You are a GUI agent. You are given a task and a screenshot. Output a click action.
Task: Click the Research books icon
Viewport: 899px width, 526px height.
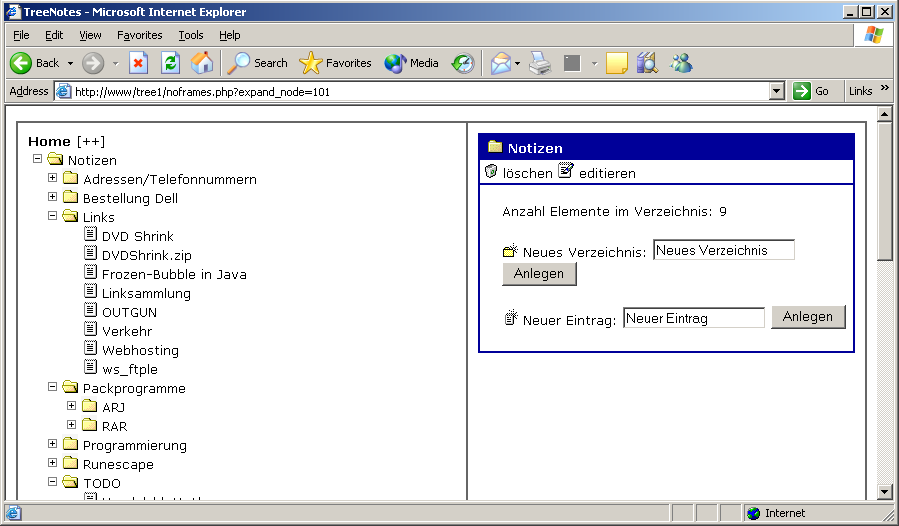click(647, 63)
